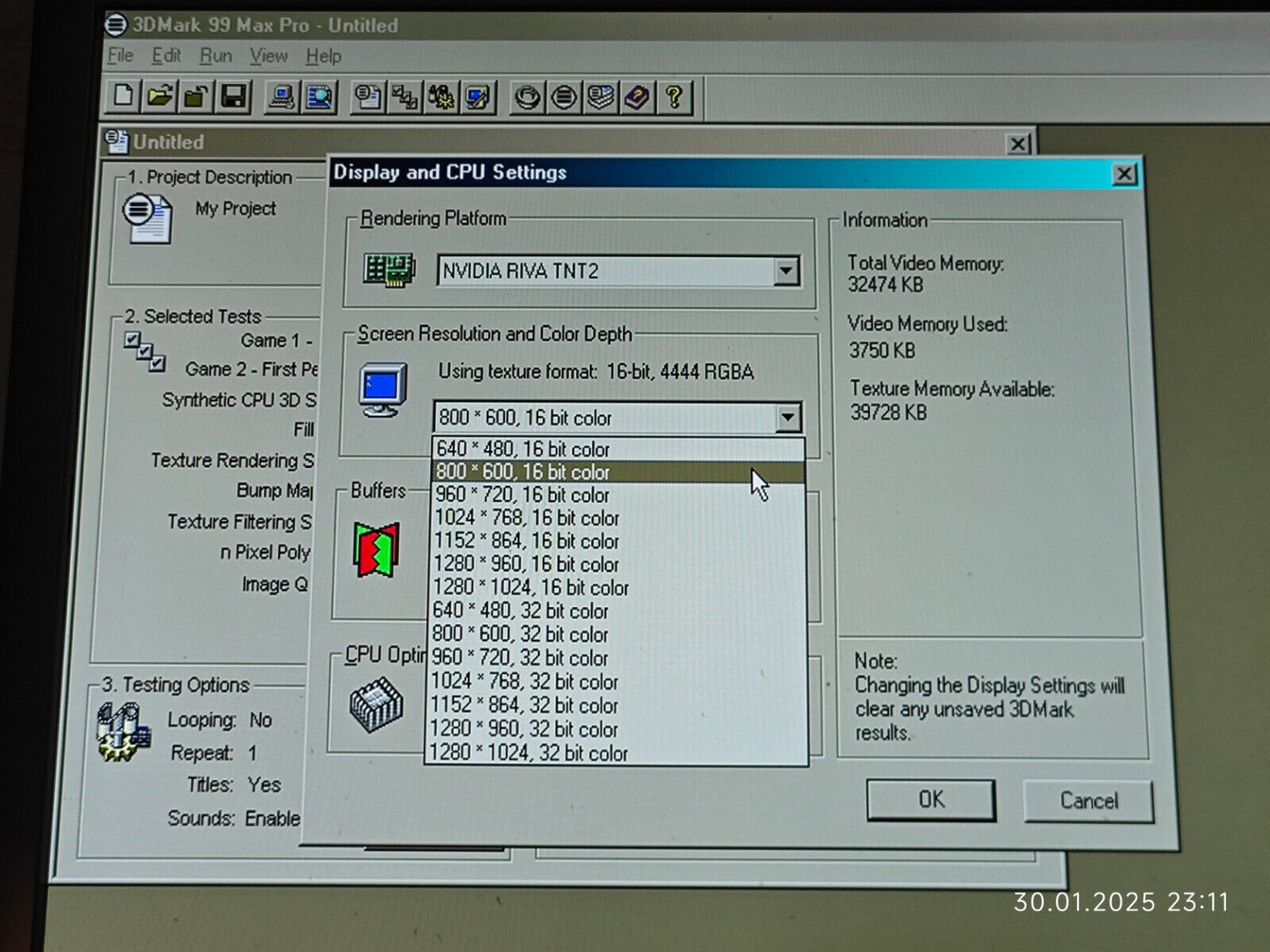Close the Display and CPU Settings dialog
This screenshot has width=1270, height=952.
point(1124,174)
